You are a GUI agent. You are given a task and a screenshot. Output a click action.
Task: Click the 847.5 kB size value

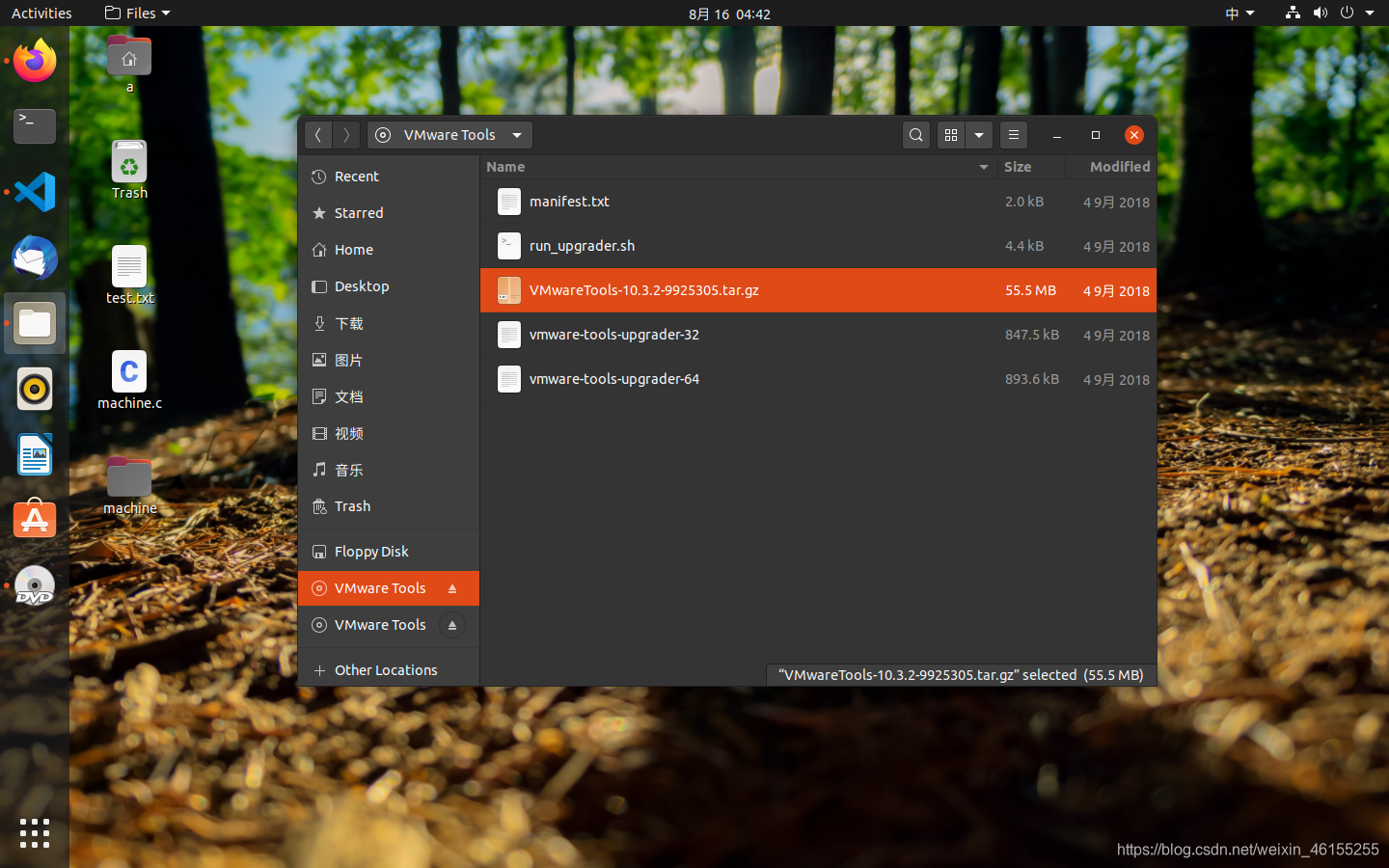[1031, 335]
